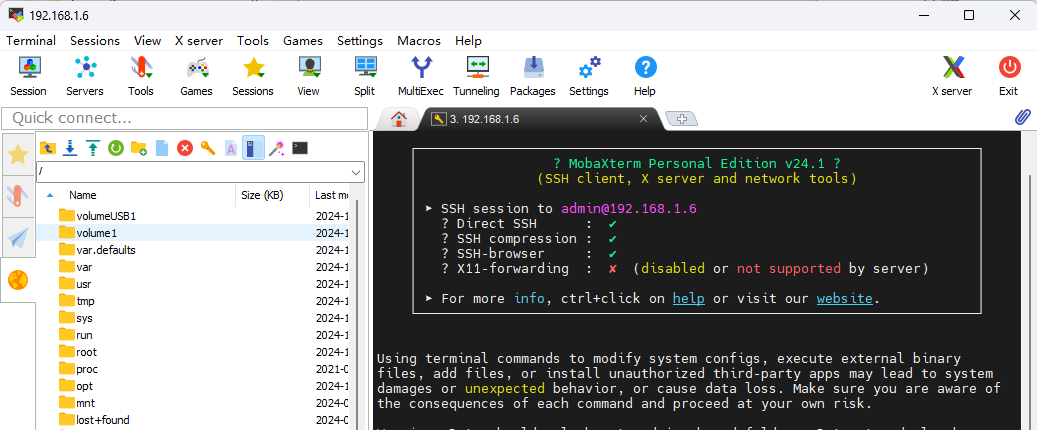Open the Games menu in menu bar
Screen dimensions: 1037x430
coord(303,40)
